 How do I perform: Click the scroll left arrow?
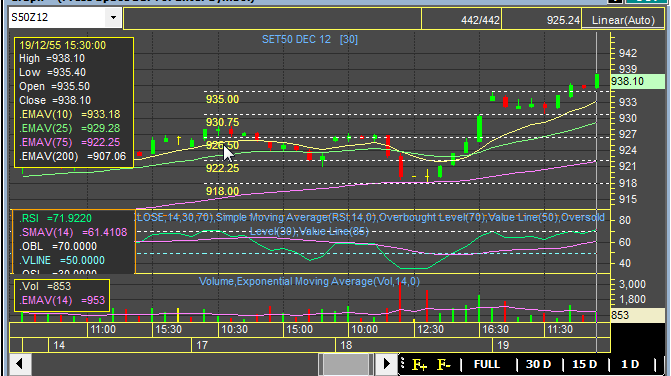click(x=19, y=364)
